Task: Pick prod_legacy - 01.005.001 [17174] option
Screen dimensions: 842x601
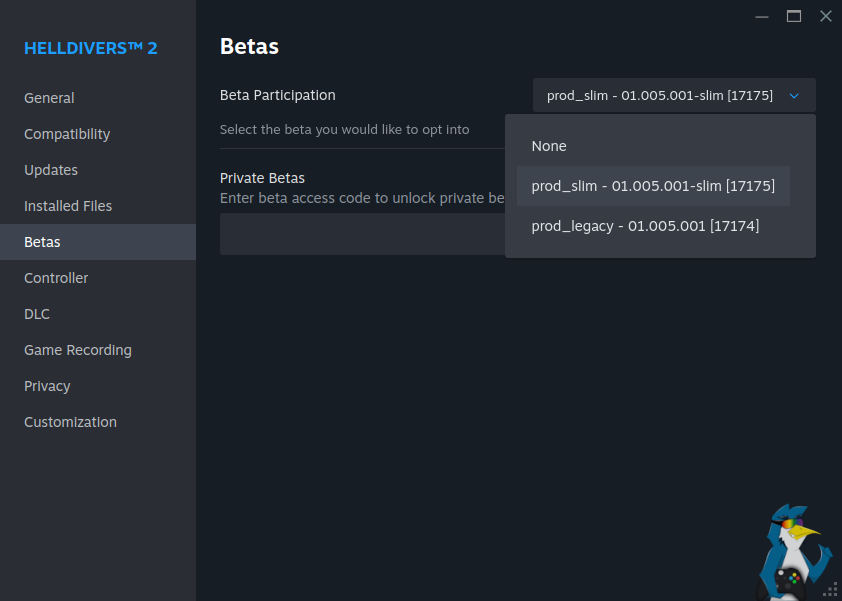Action: [645, 226]
